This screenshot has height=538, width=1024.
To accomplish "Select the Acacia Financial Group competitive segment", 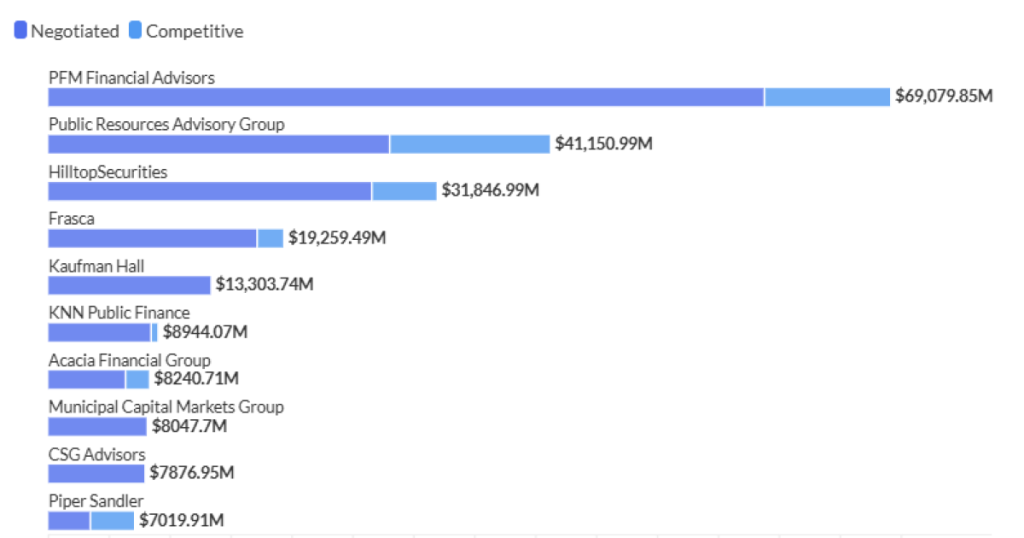I will click(x=137, y=379).
